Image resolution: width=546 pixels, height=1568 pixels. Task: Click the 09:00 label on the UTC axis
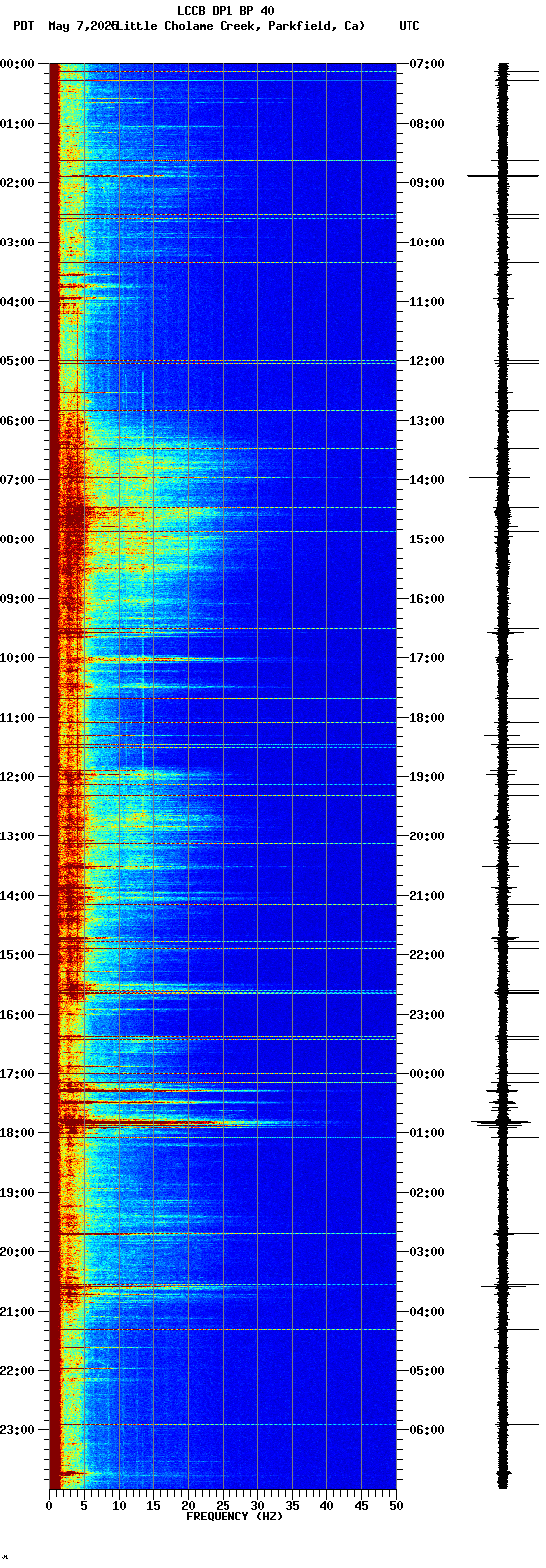tap(426, 183)
